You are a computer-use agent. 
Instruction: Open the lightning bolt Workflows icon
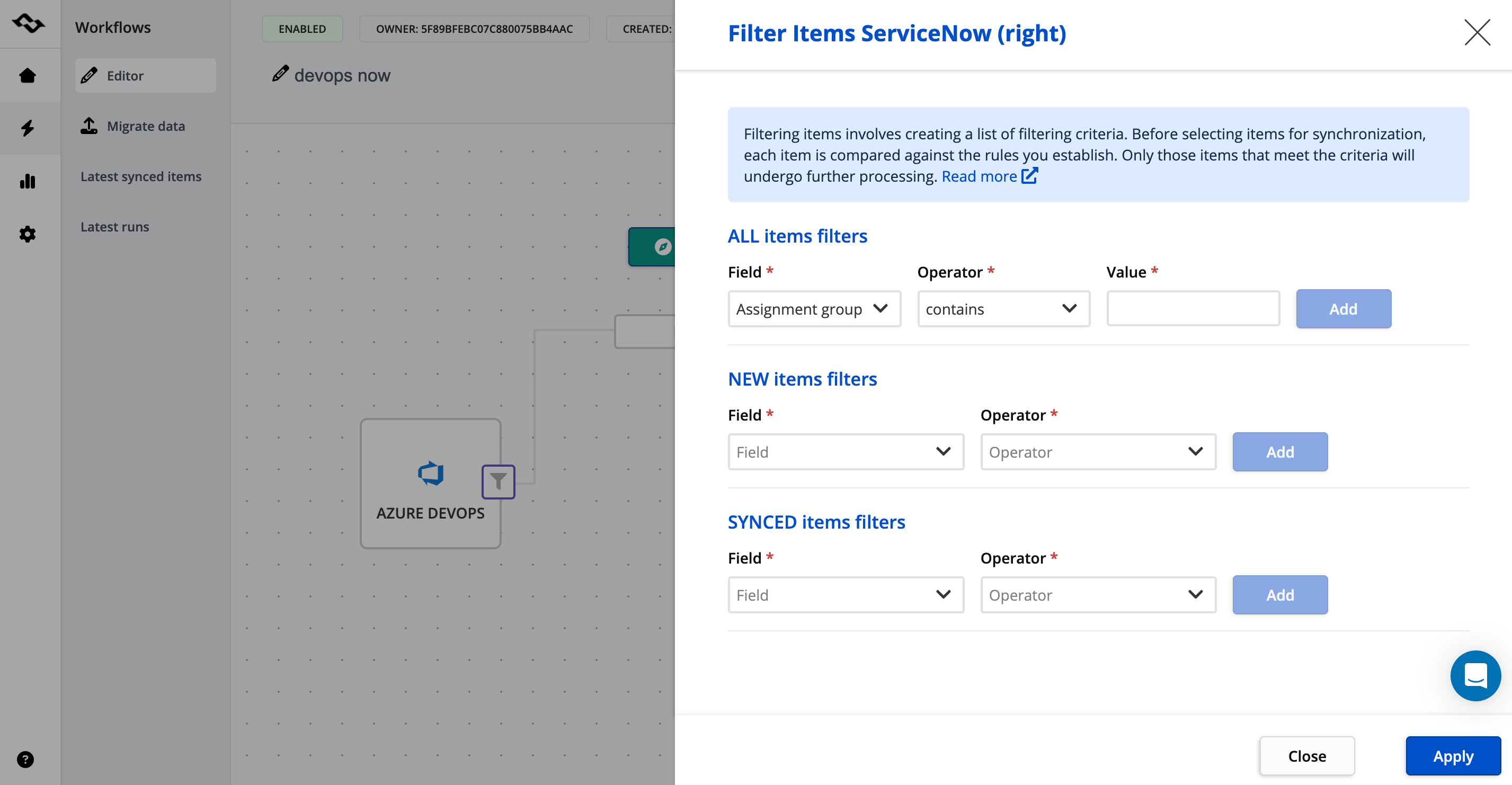pos(28,128)
